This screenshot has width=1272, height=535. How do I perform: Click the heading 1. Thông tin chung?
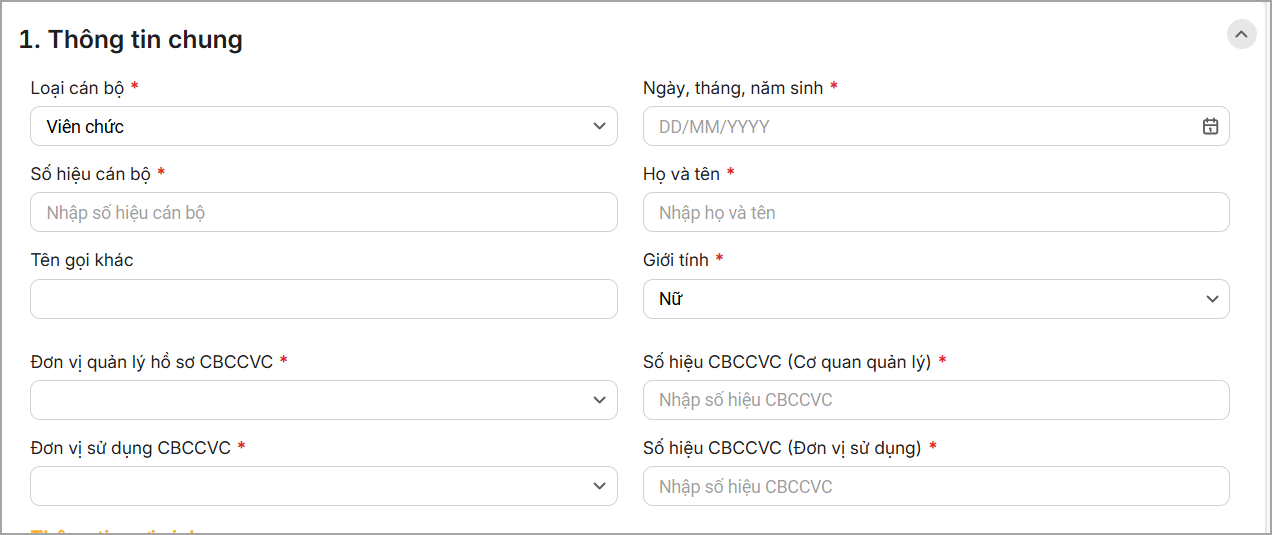click(131, 40)
